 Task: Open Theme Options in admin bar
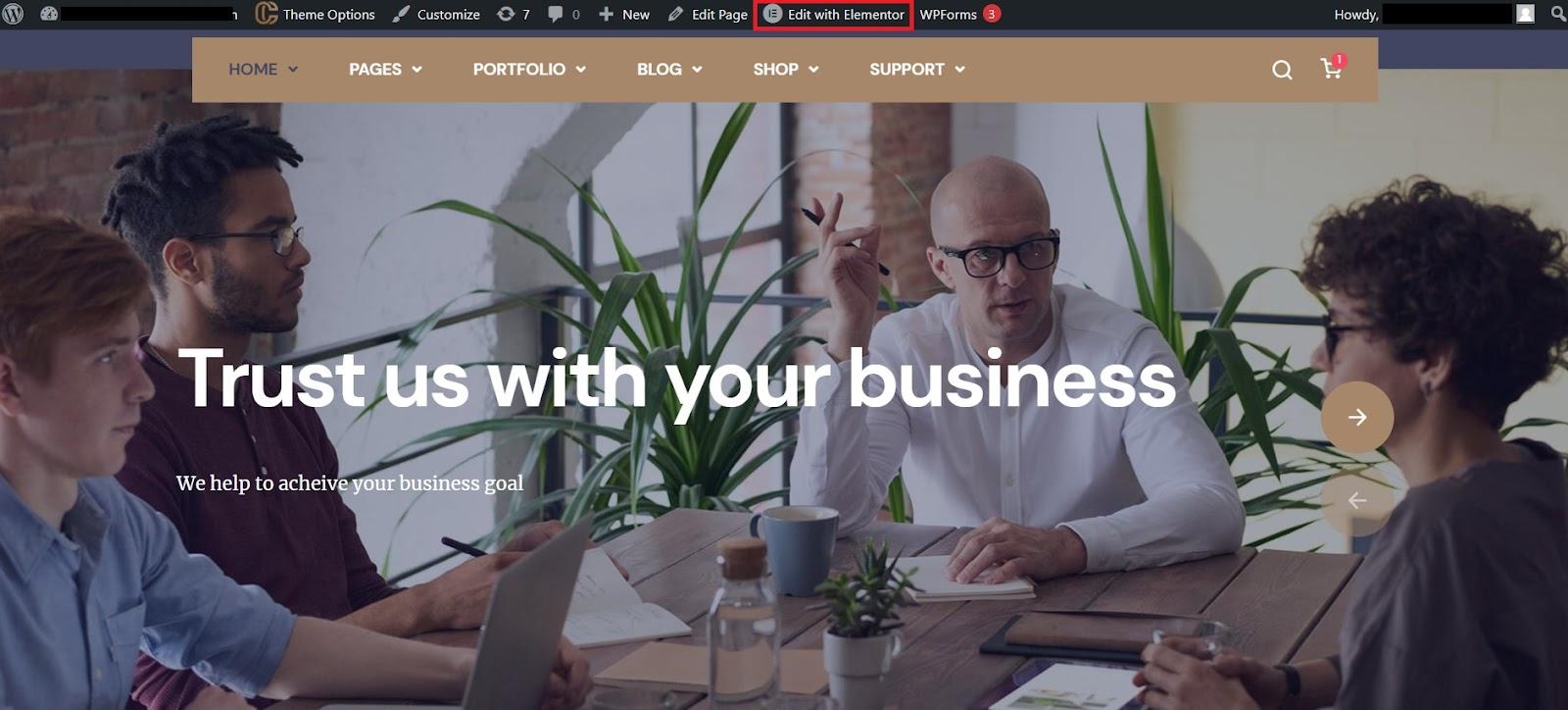(315, 14)
